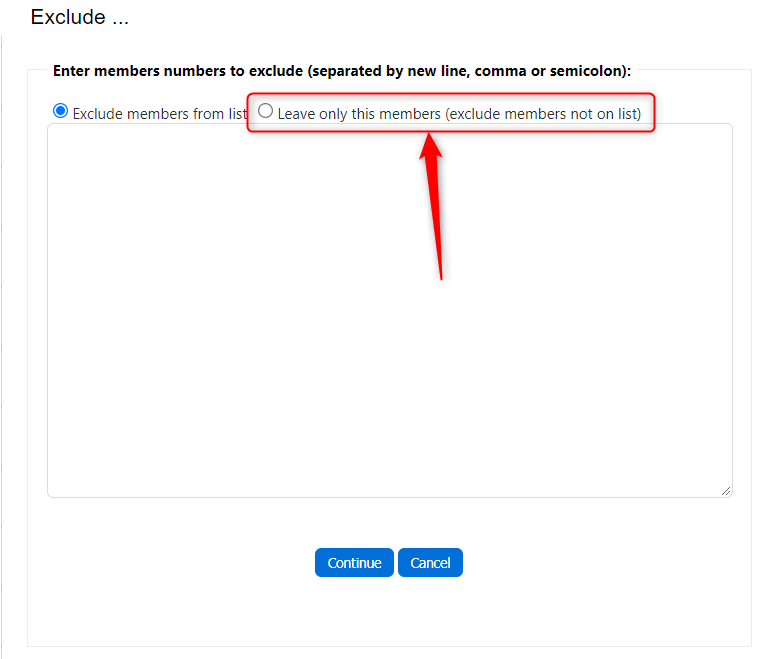Click inside the member numbers text area
The image size is (776, 659).
[x=389, y=310]
